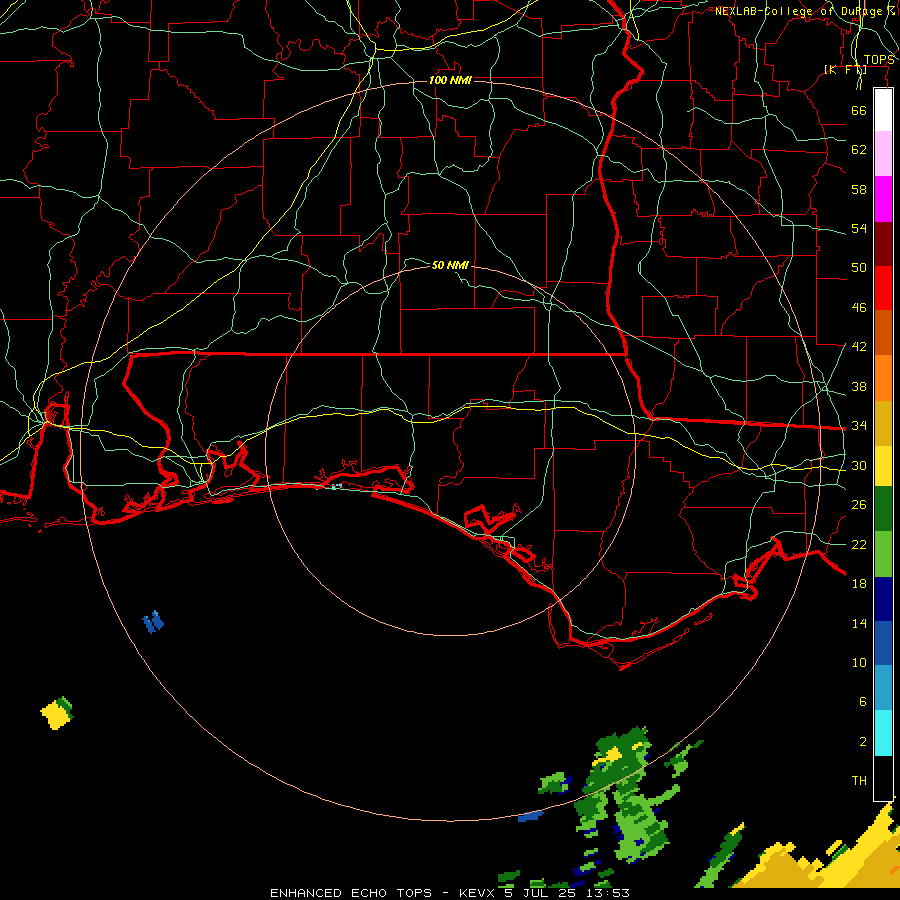Click the legend value '50'
This screenshot has width=900, height=900.
tap(859, 267)
